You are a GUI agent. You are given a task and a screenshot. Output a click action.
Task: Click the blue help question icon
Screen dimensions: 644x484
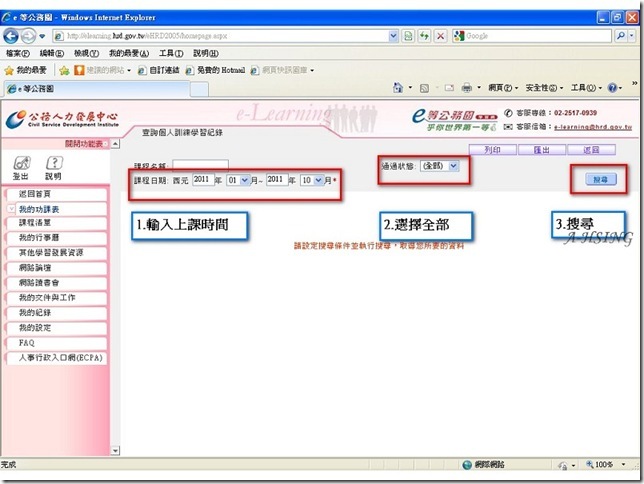[x=612, y=88]
